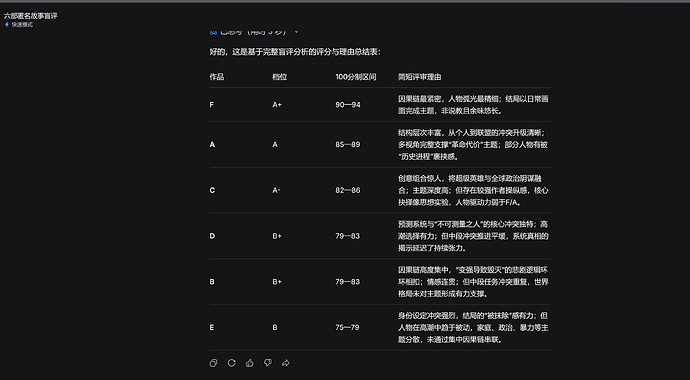The image size is (690, 380).
Task: Regenerate the response via refresh icon
Action: (231, 363)
